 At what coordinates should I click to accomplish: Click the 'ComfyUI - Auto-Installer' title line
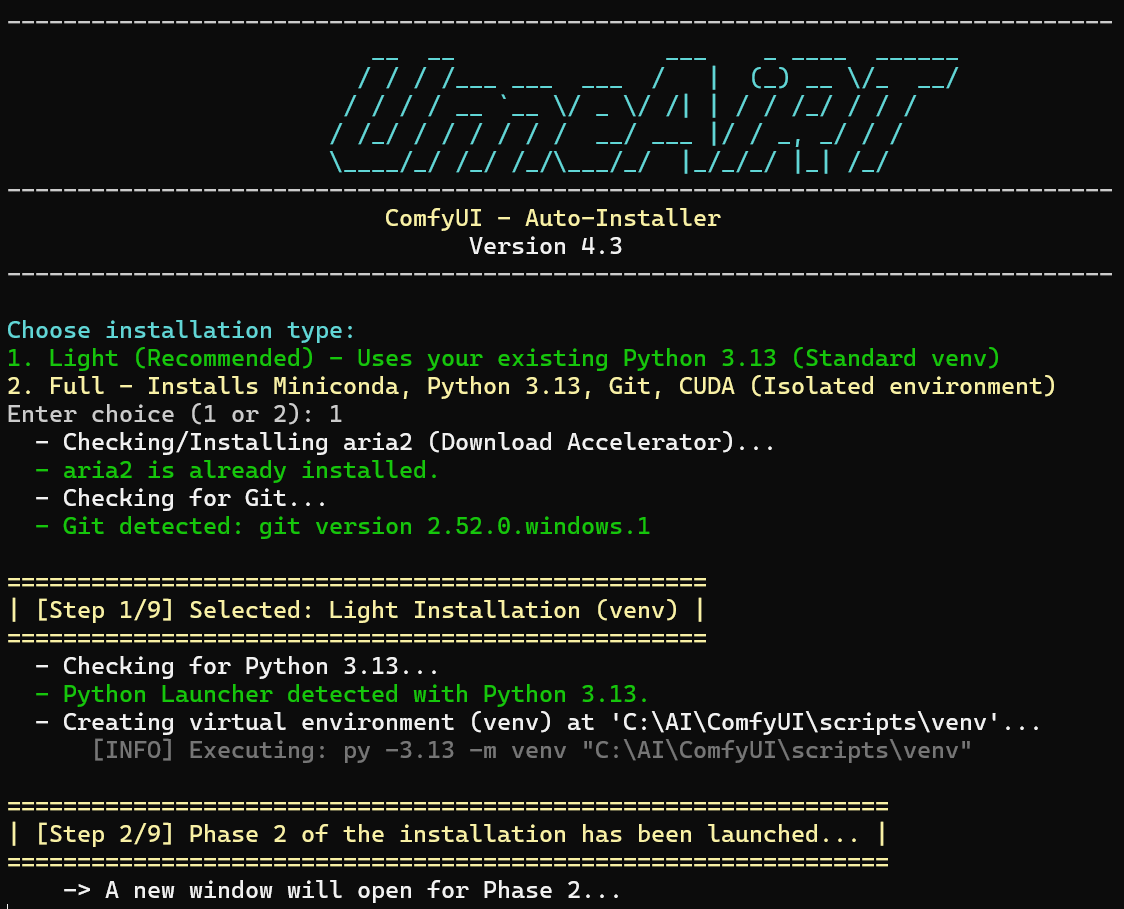pos(552,218)
